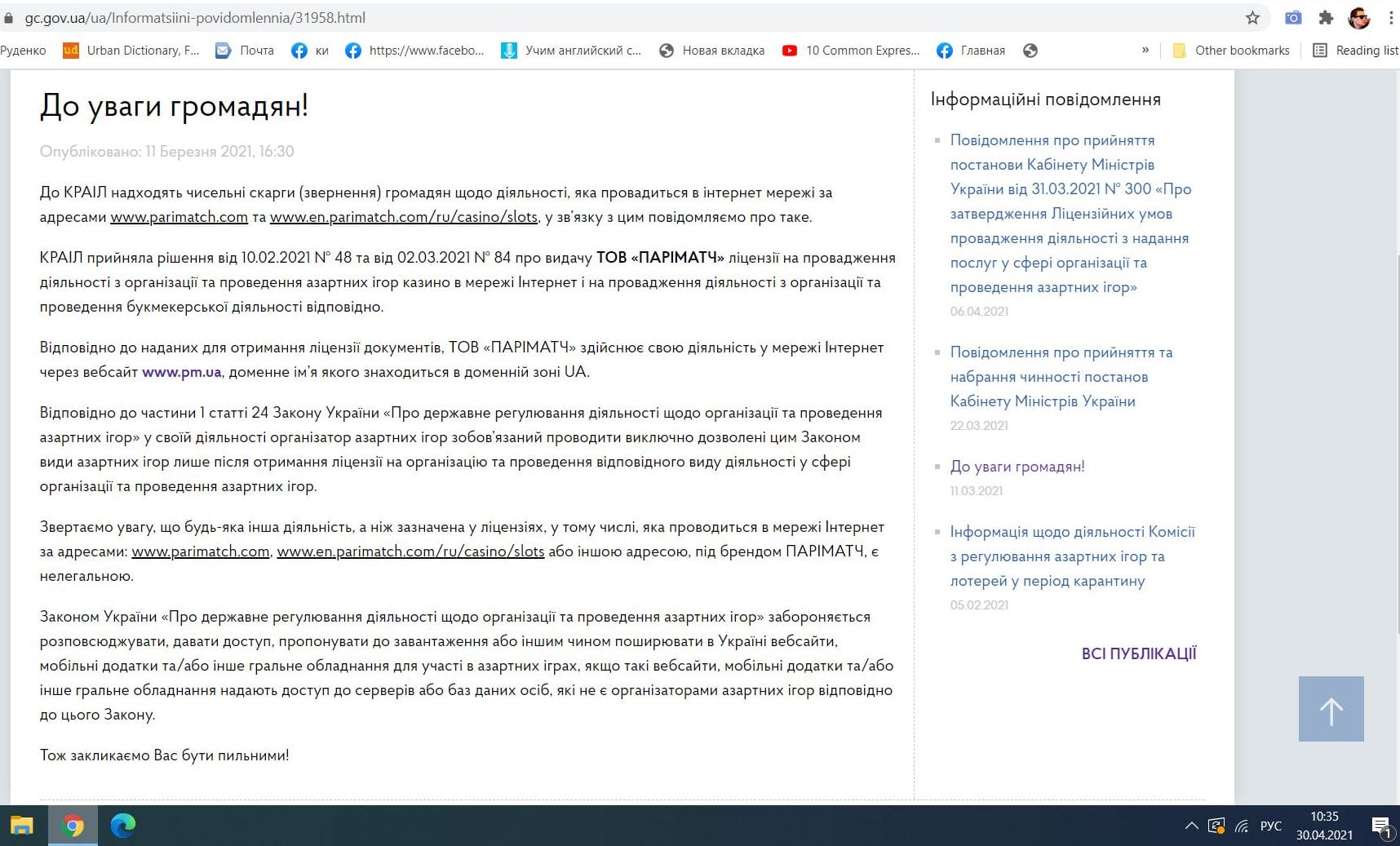Viewport: 1400px width, 846px height.
Task: Open the Extensions puzzle icon
Action: tap(1327, 18)
